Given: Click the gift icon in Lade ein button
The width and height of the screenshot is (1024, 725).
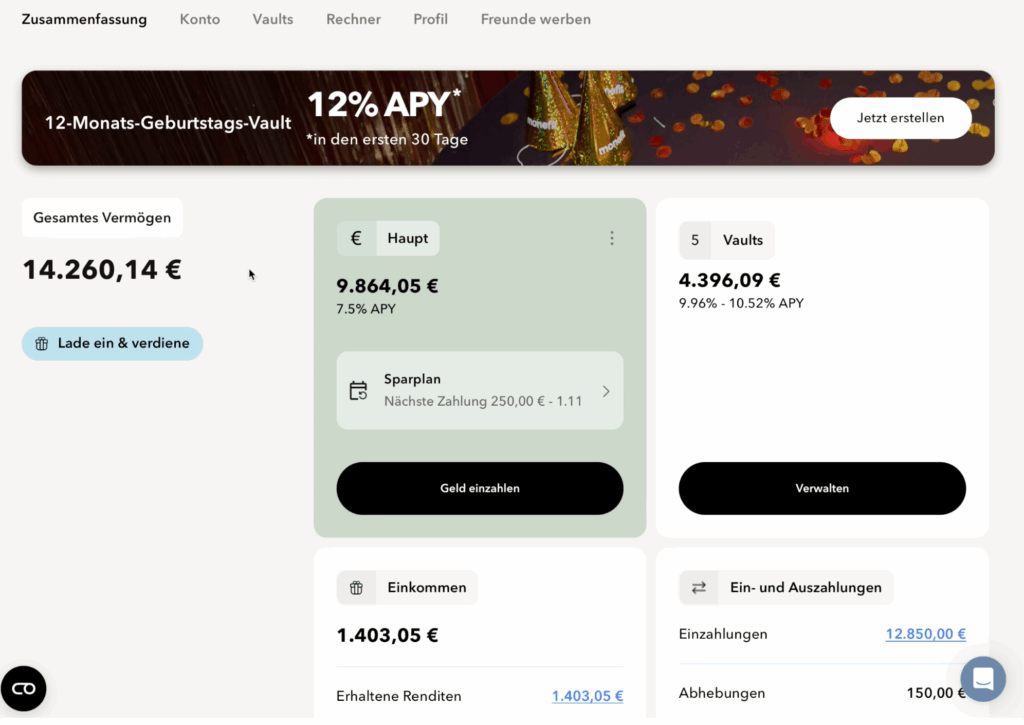Looking at the screenshot, I should (42, 344).
